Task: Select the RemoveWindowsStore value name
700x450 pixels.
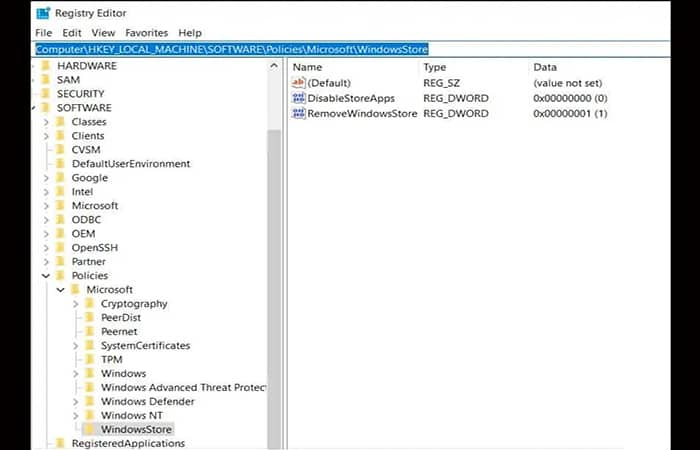Action: [x=362, y=113]
